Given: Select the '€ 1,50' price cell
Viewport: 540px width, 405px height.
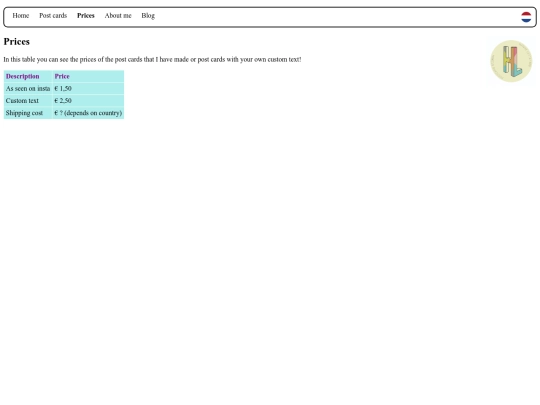Looking at the screenshot, I should [88, 89].
